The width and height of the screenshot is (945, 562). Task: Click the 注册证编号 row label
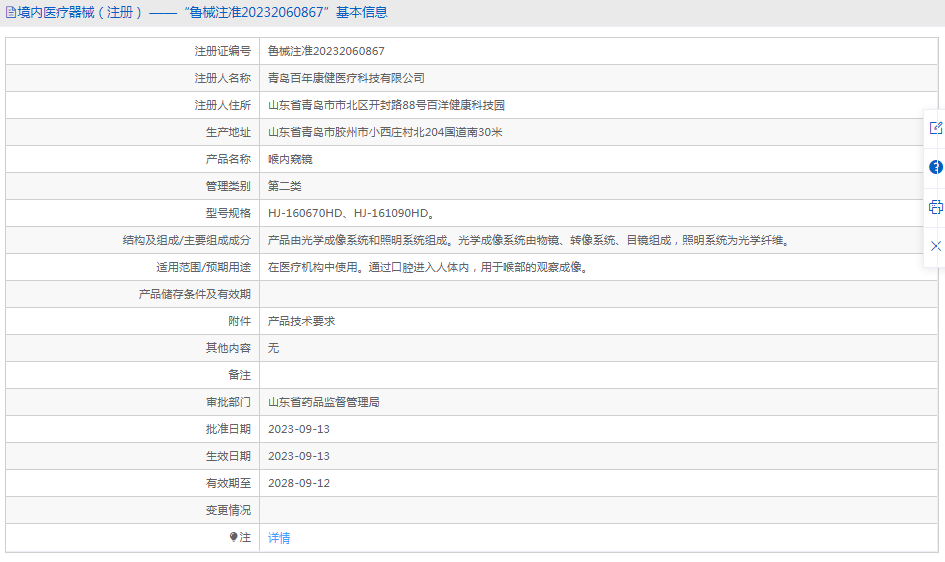coord(222,51)
